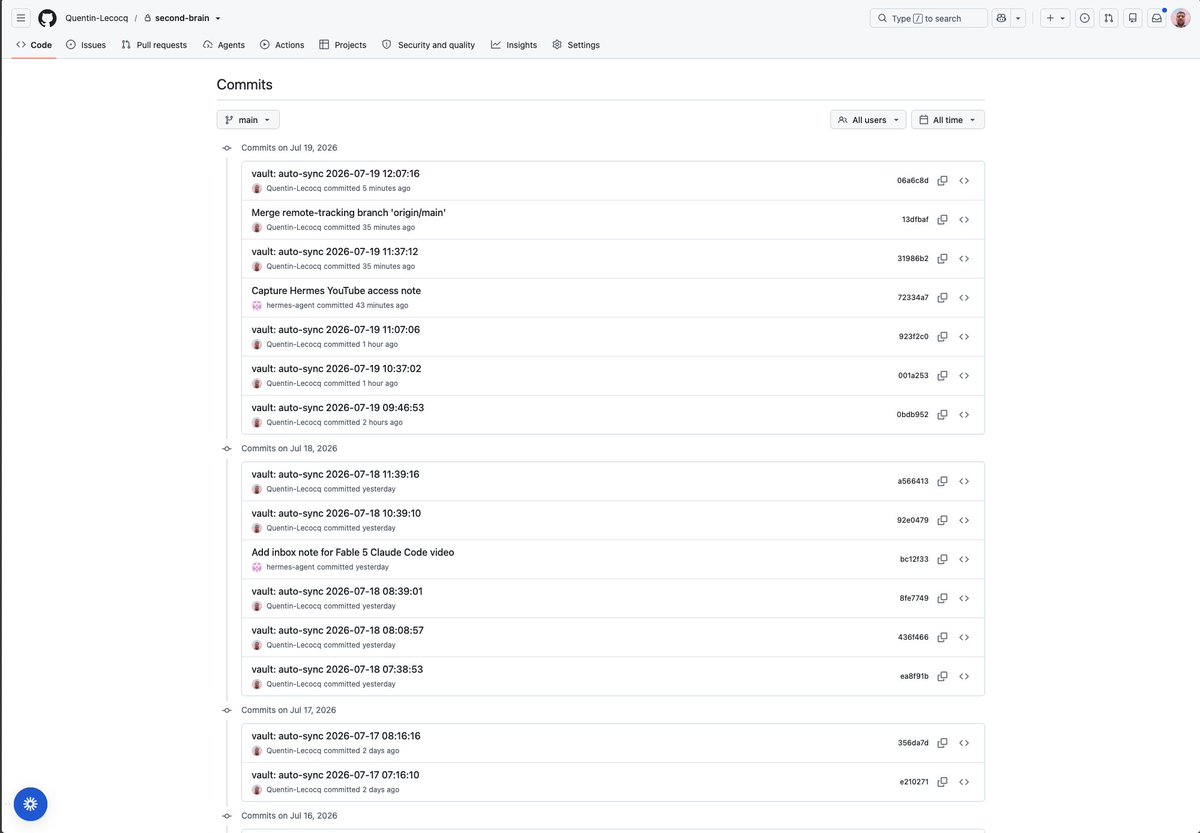Viewport: 1200px width, 833px height.
Task: Switch to the Pull requests tab
Action: [x=154, y=45]
